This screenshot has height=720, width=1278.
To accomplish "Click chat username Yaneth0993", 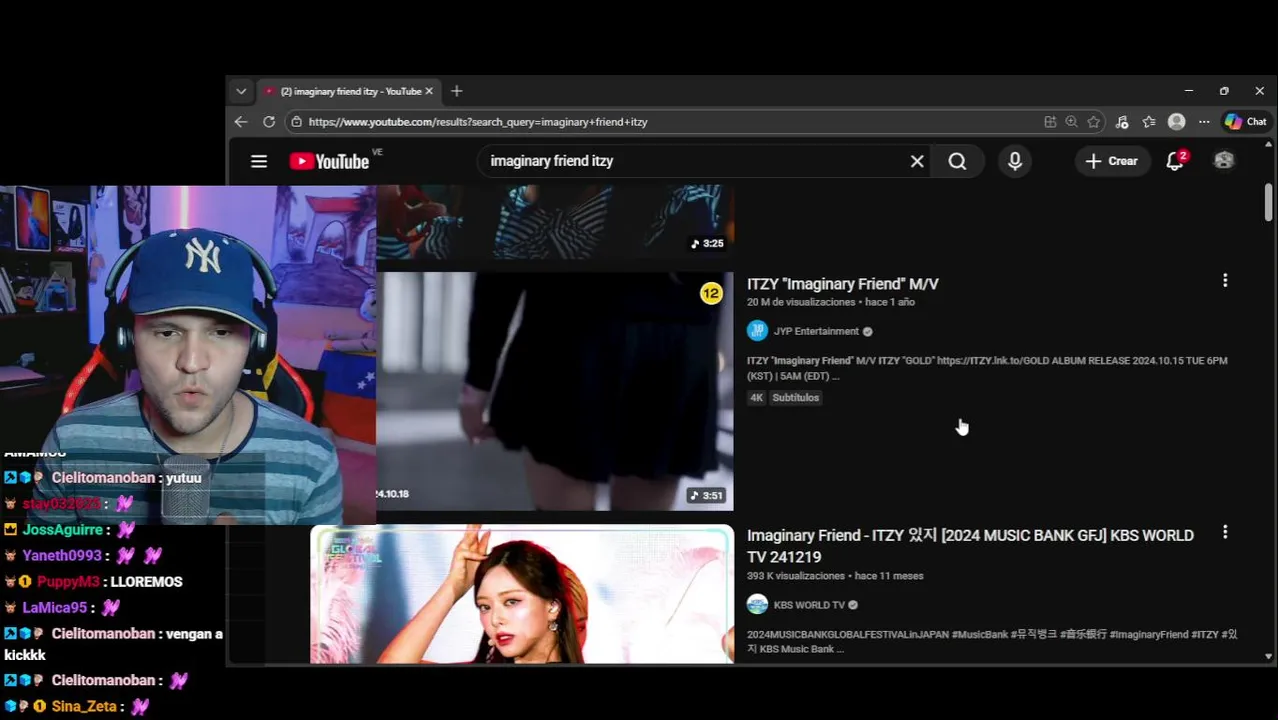I will pos(62,556).
